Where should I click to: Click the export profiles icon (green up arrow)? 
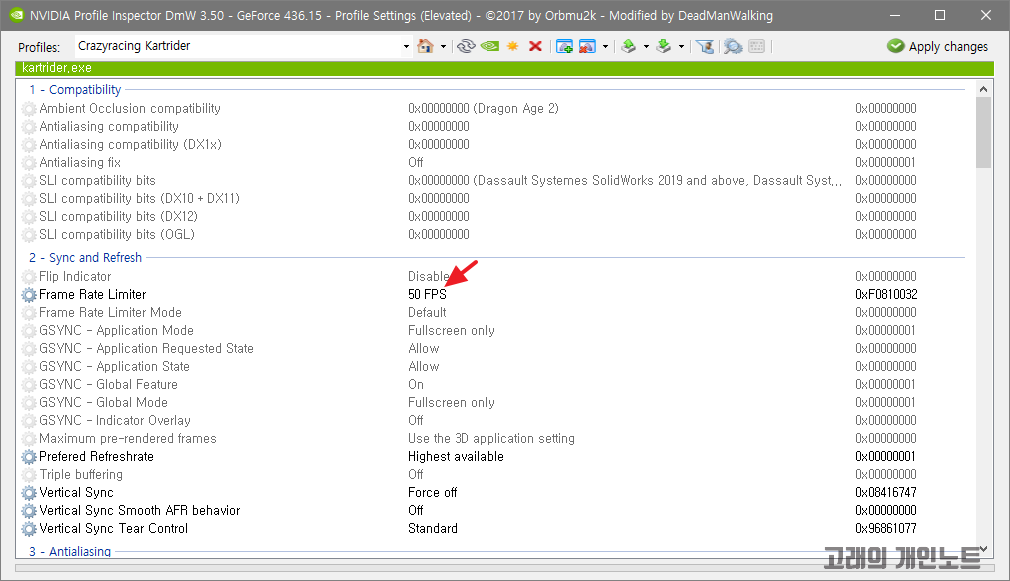click(629, 46)
